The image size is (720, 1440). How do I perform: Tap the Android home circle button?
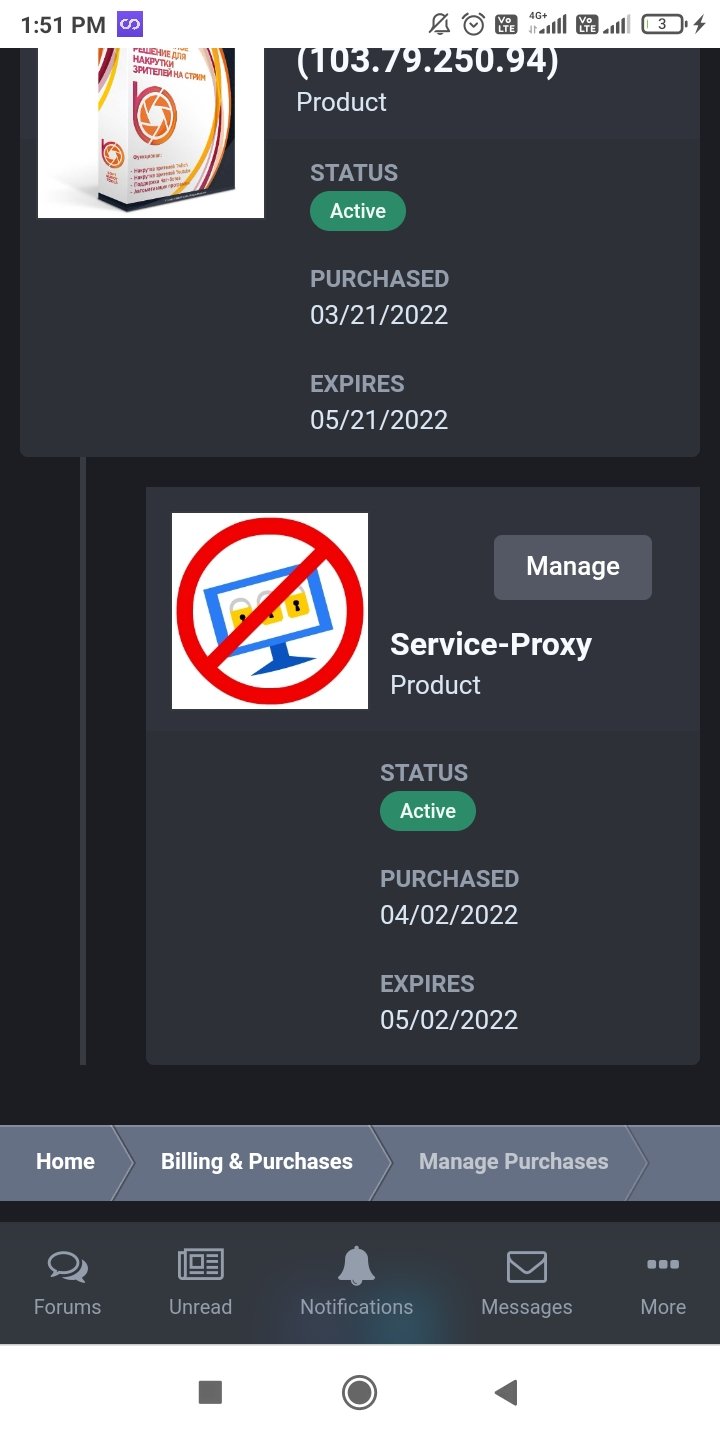click(x=359, y=1392)
